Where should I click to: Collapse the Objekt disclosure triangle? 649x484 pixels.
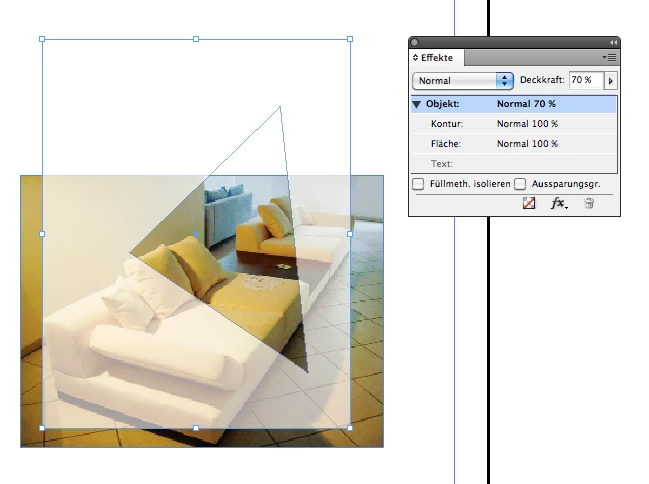click(x=416, y=104)
